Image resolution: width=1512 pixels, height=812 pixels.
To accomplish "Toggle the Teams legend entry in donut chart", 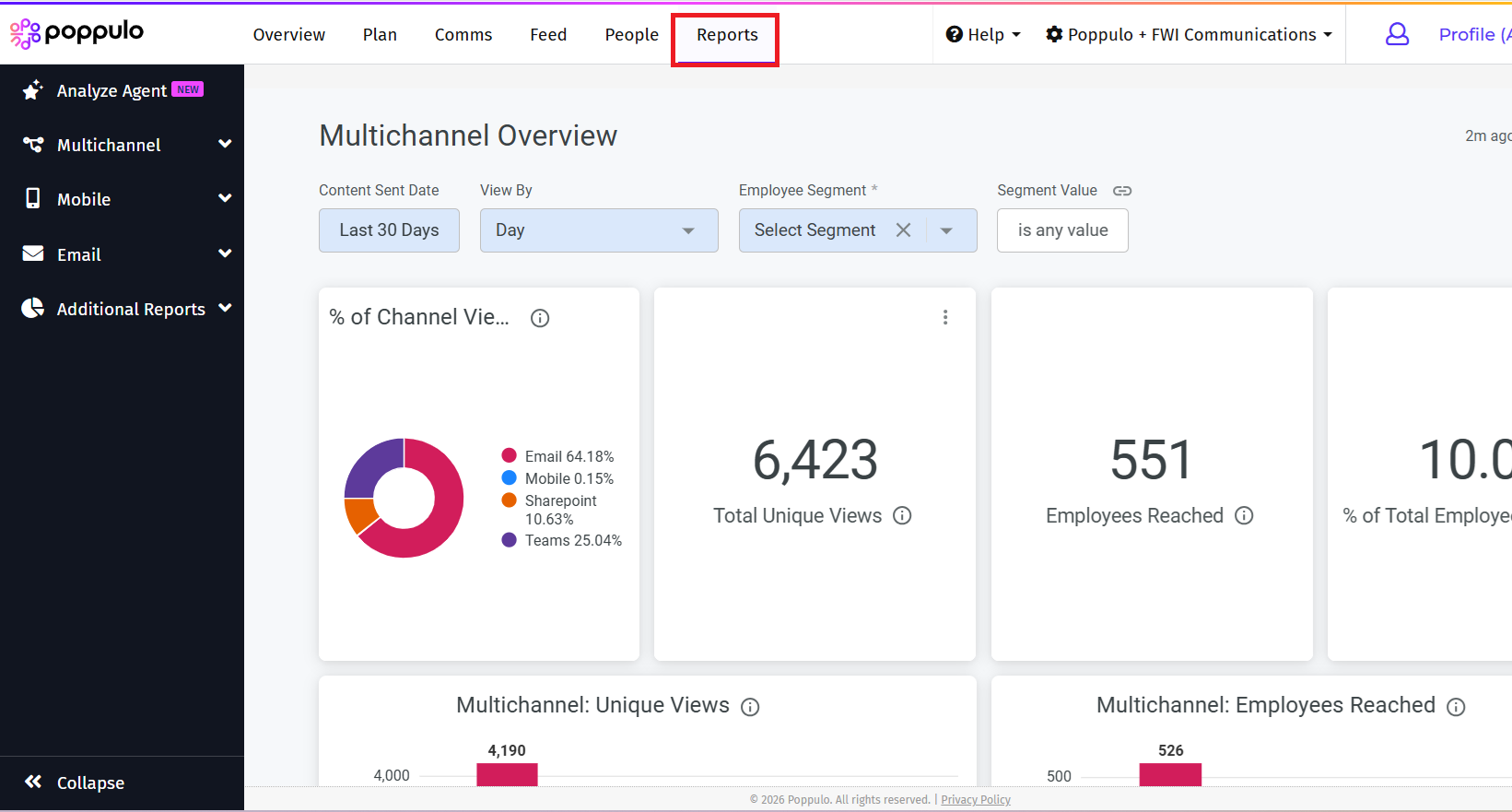I will (562, 540).
